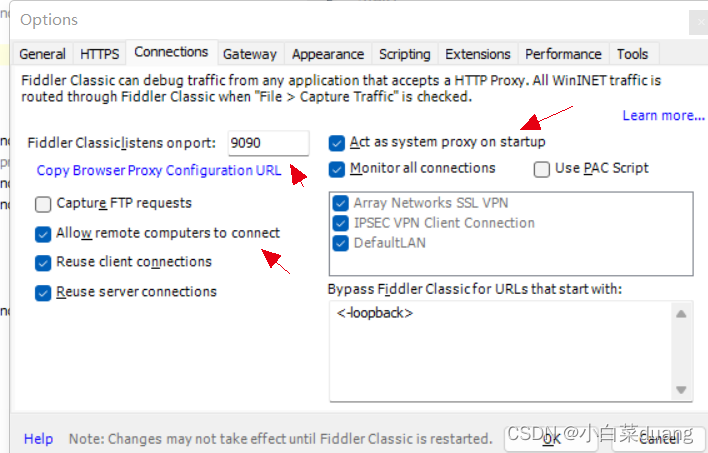Toggle DefaultLAN connection checkbox
This screenshot has width=708, height=453.
(340, 243)
